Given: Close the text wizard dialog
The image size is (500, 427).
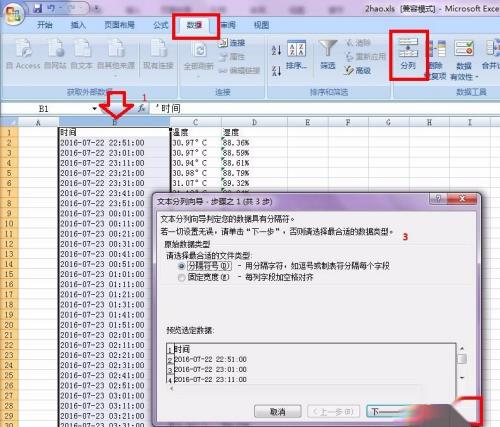Looking at the screenshot, I should point(462,199).
